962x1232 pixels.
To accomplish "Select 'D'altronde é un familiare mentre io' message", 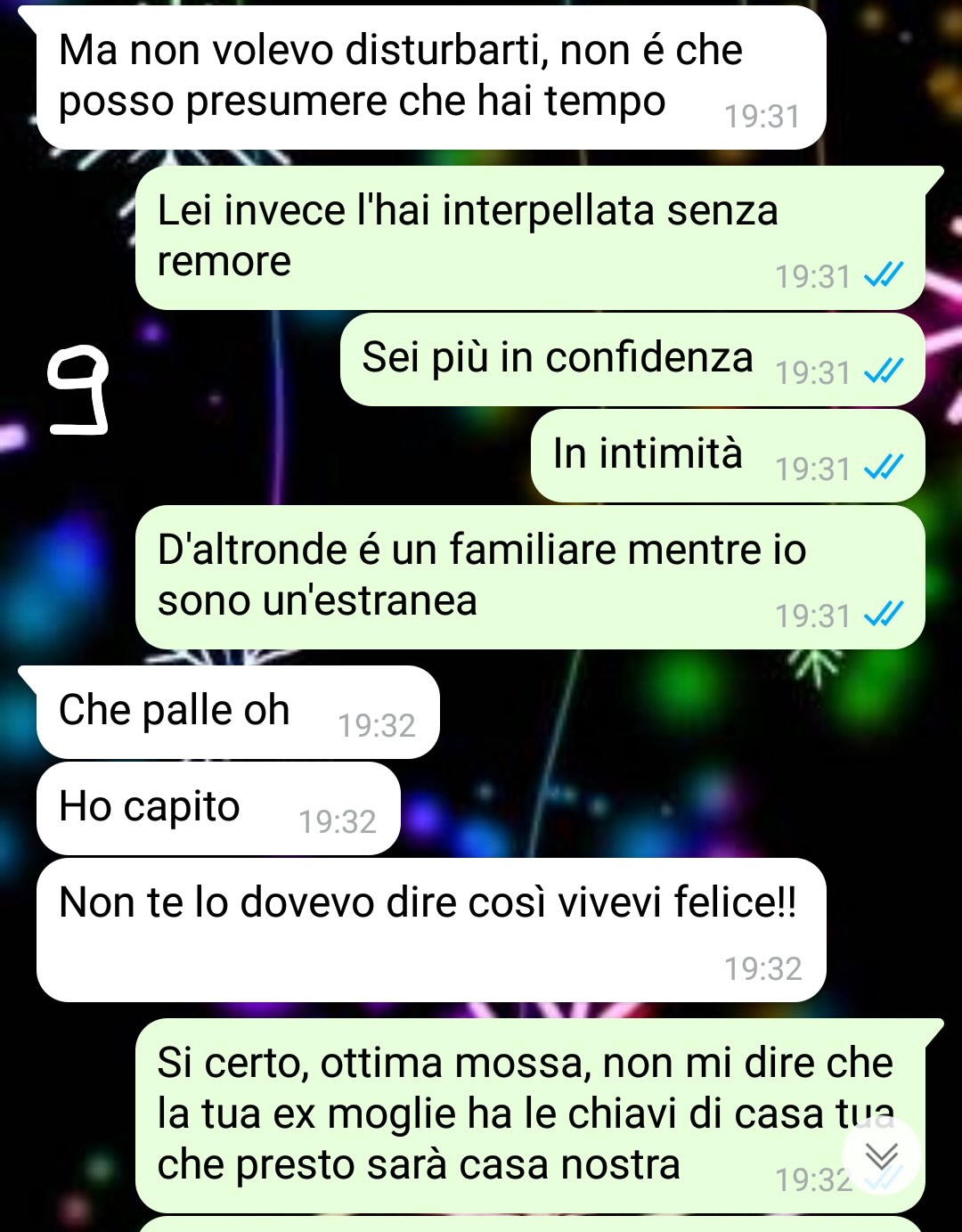I will 530,577.
